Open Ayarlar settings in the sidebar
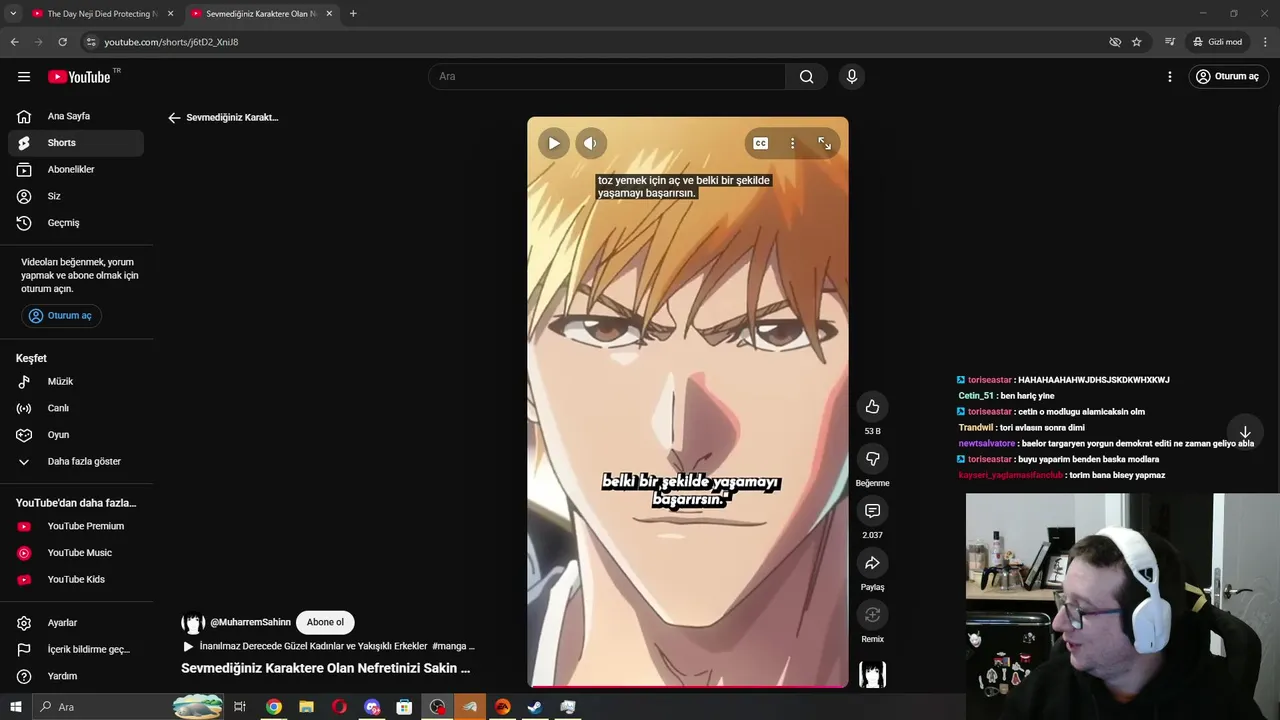This screenshot has height=720, width=1280. point(76,623)
